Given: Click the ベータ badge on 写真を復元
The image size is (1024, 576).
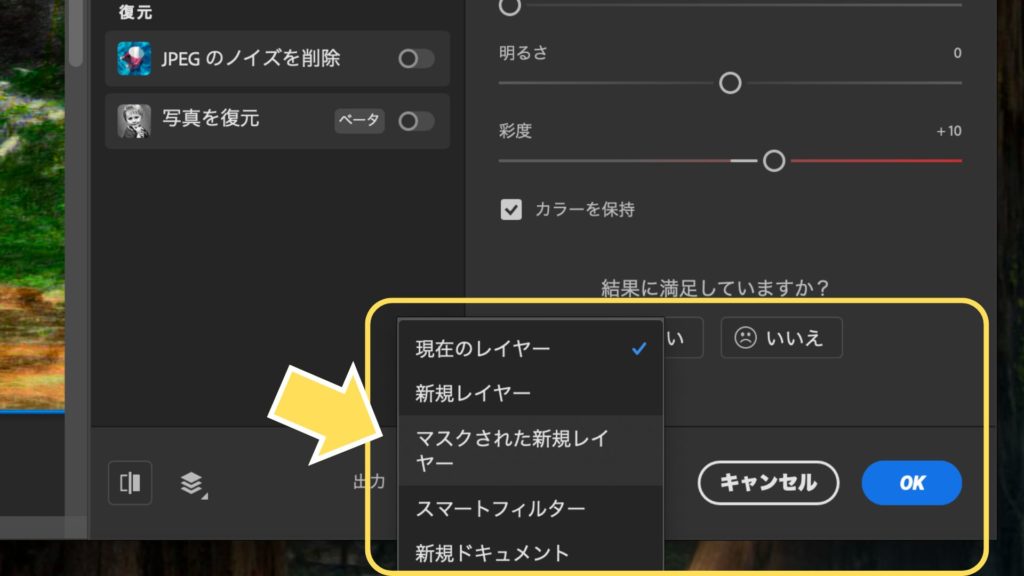Looking at the screenshot, I should coord(359,121).
